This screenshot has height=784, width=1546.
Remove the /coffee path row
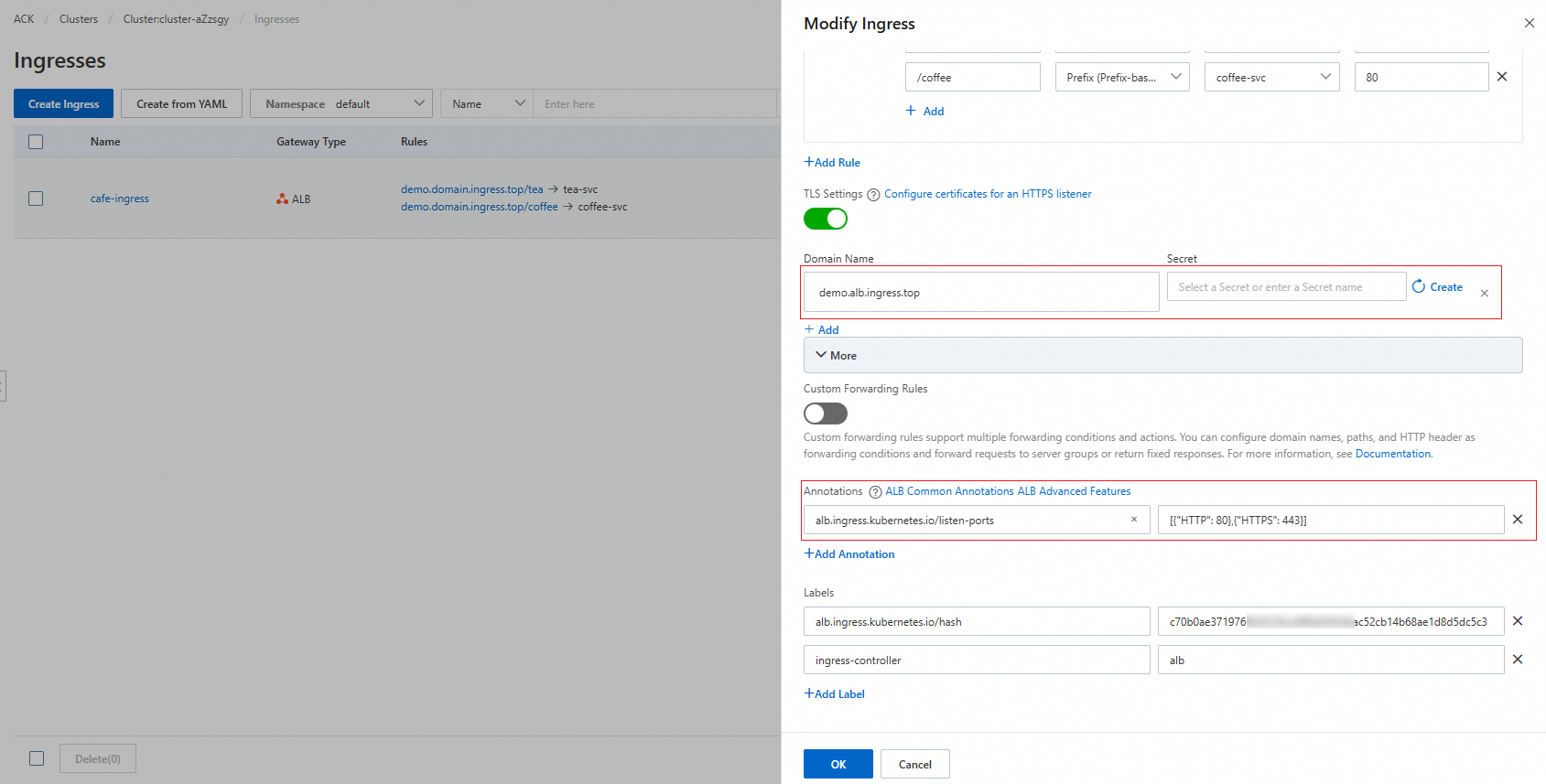coord(1502,77)
